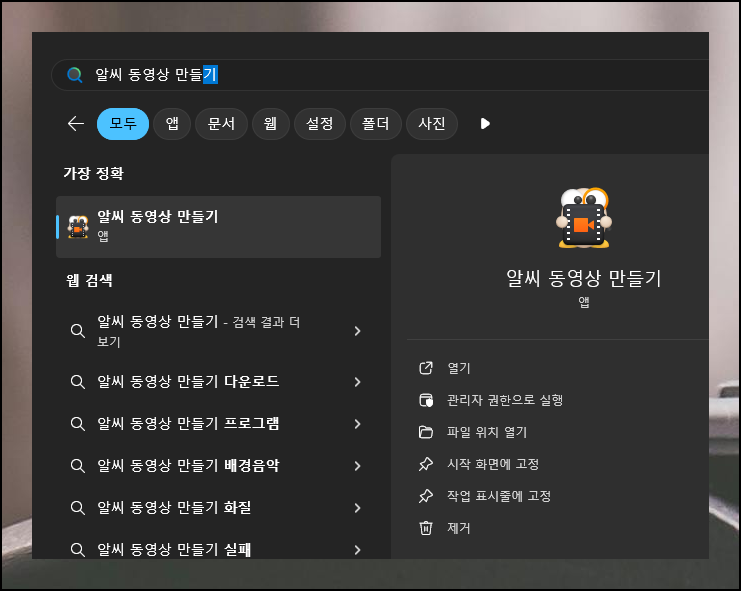Switch to the 문서 filter tab
This screenshot has height=591, width=741.
click(x=221, y=124)
